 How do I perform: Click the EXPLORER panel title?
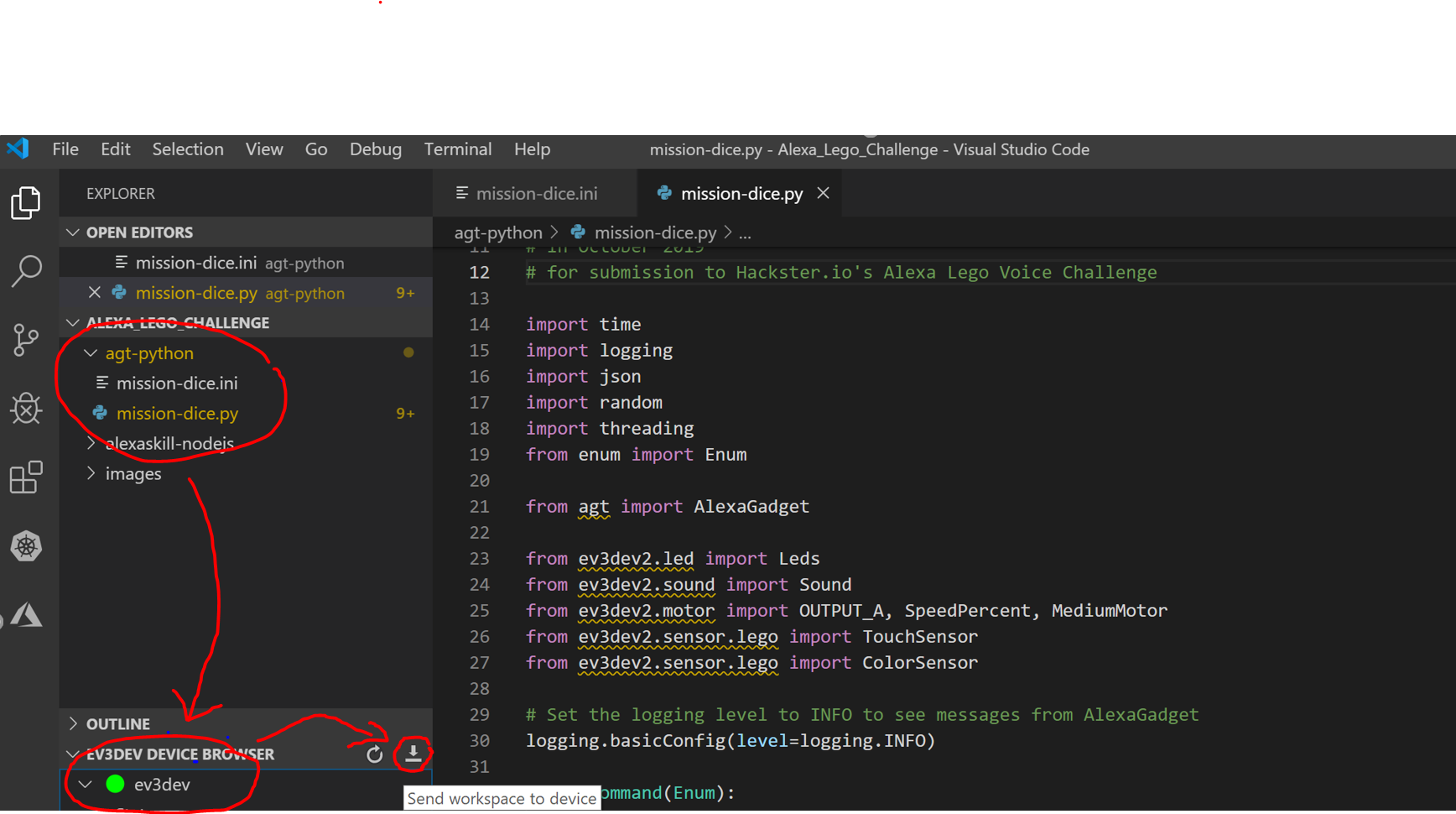point(121,194)
